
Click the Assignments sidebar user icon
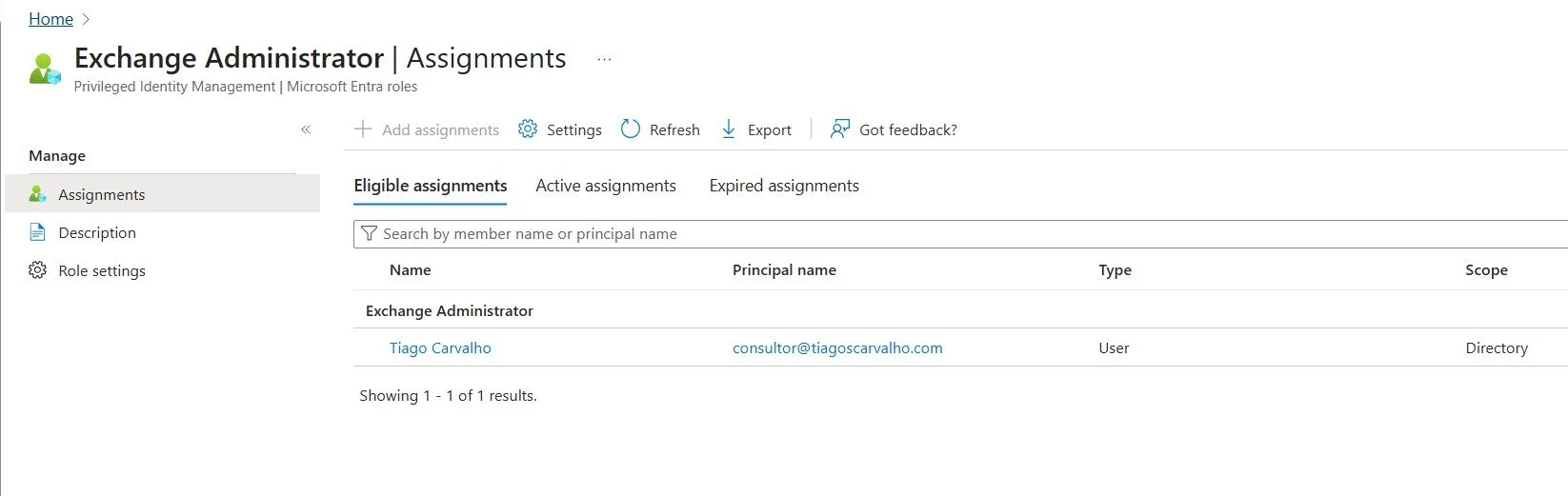click(37, 194)
